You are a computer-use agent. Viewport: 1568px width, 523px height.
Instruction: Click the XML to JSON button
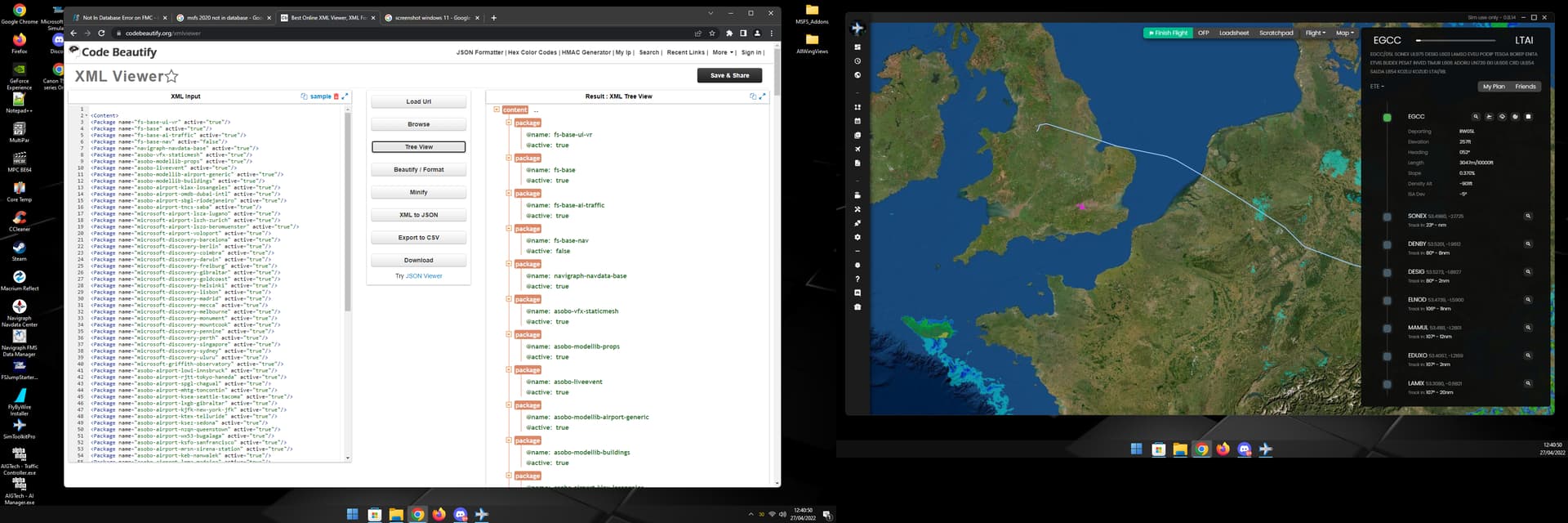[419, 215]
